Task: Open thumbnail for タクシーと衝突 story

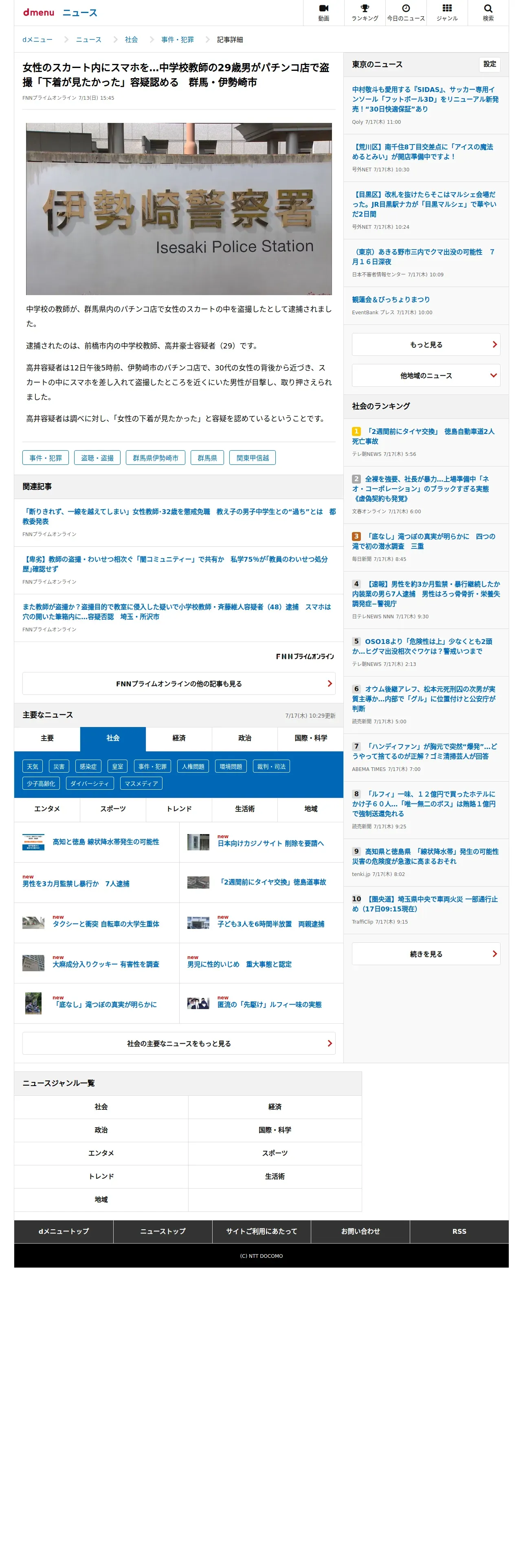Action: click(33, 923)
